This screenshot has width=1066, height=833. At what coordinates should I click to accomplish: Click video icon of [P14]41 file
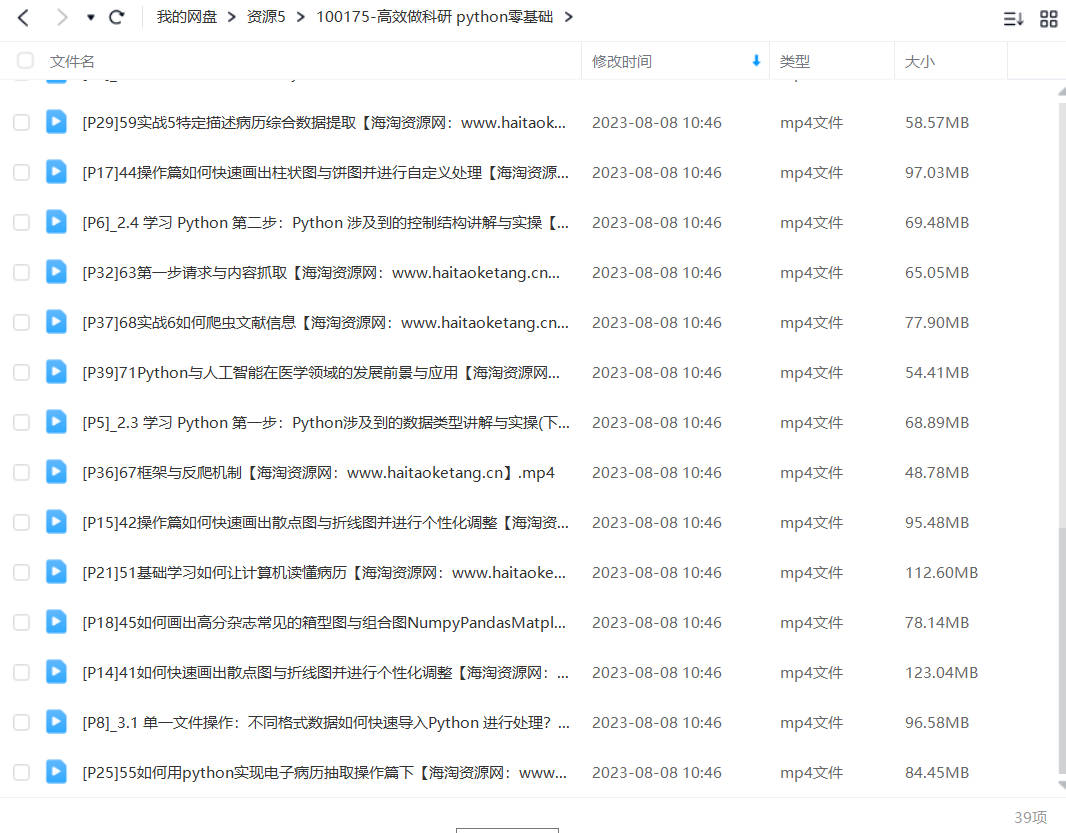[56, 671]
